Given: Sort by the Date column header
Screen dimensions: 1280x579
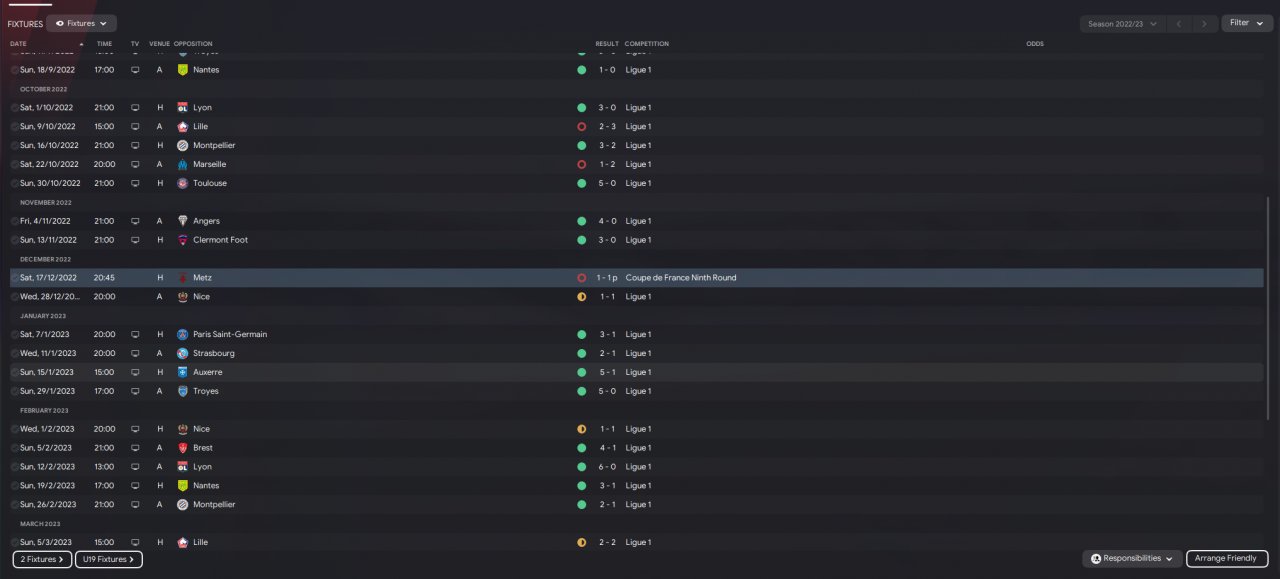Looking at the screenshot, I should click(18, 44).
